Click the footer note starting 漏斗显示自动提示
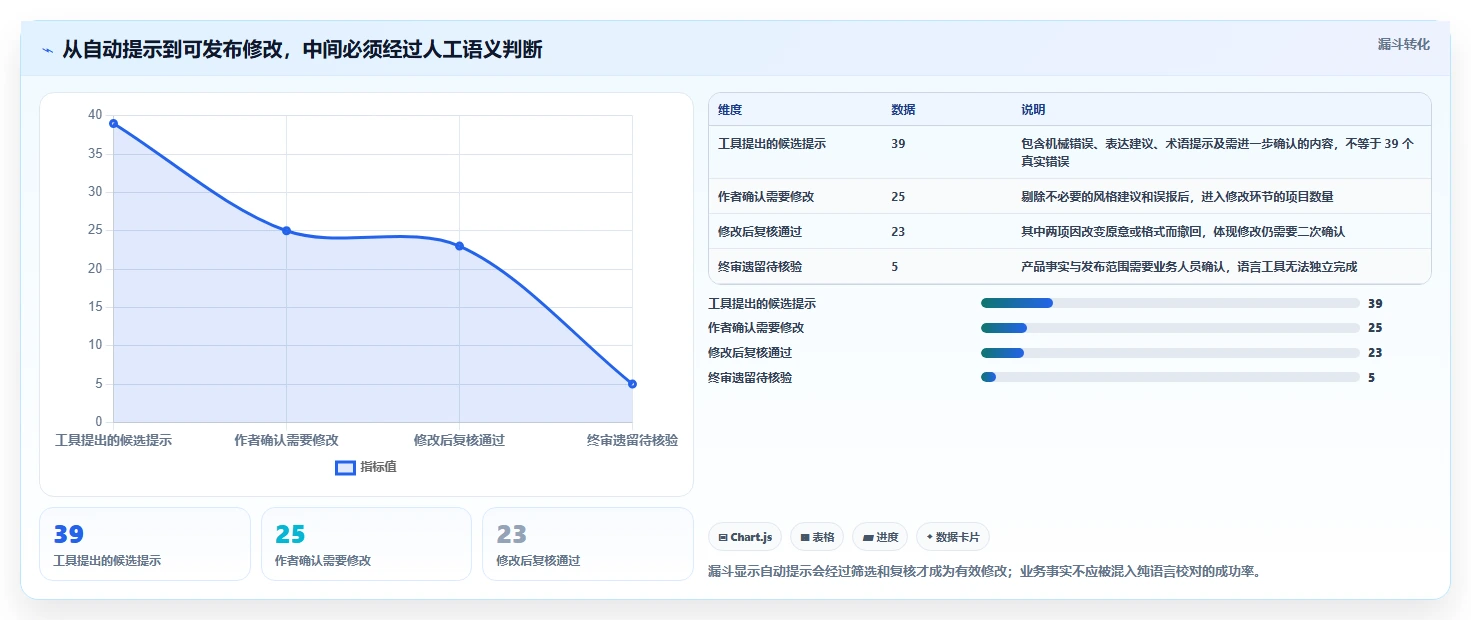1471x620 pixels. click(983, 572)
